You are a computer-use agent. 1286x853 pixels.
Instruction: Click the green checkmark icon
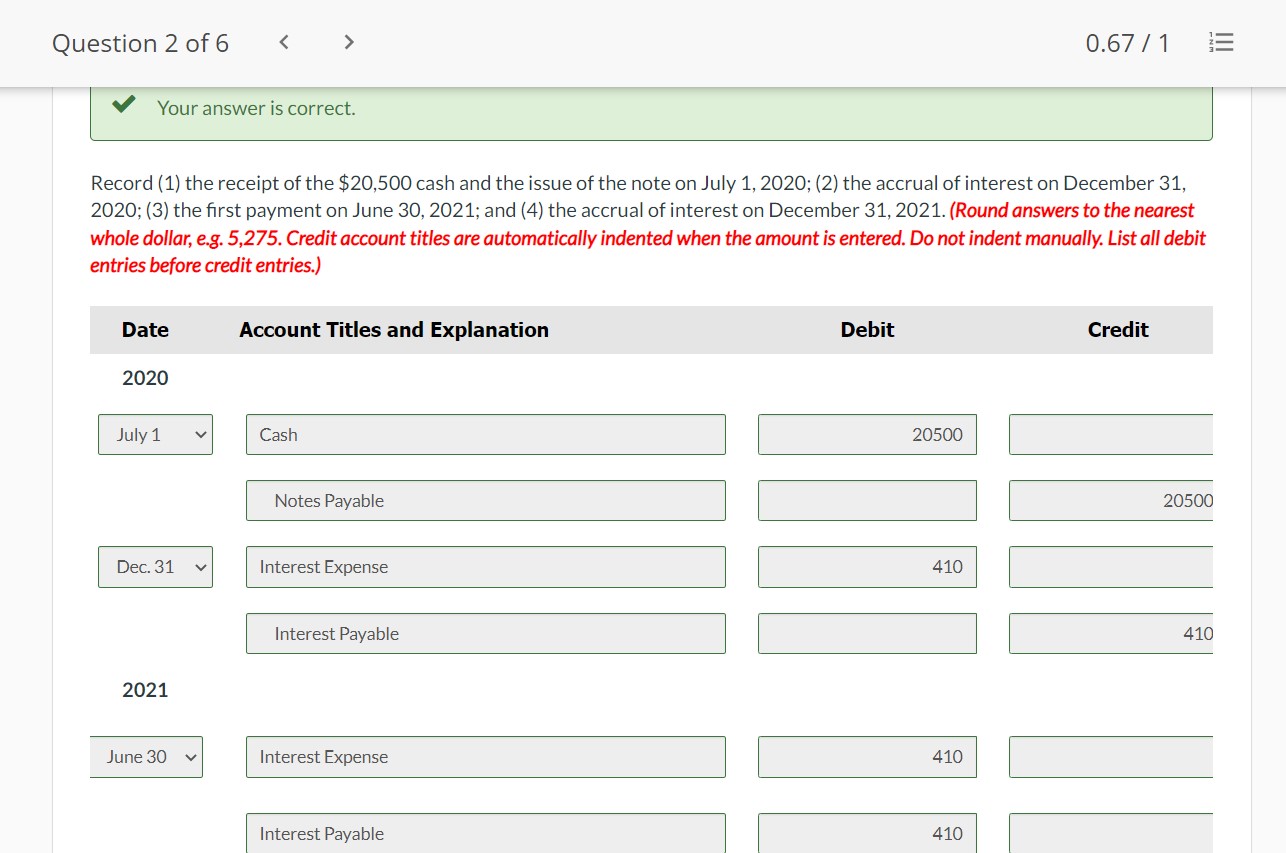click(125, 105)
